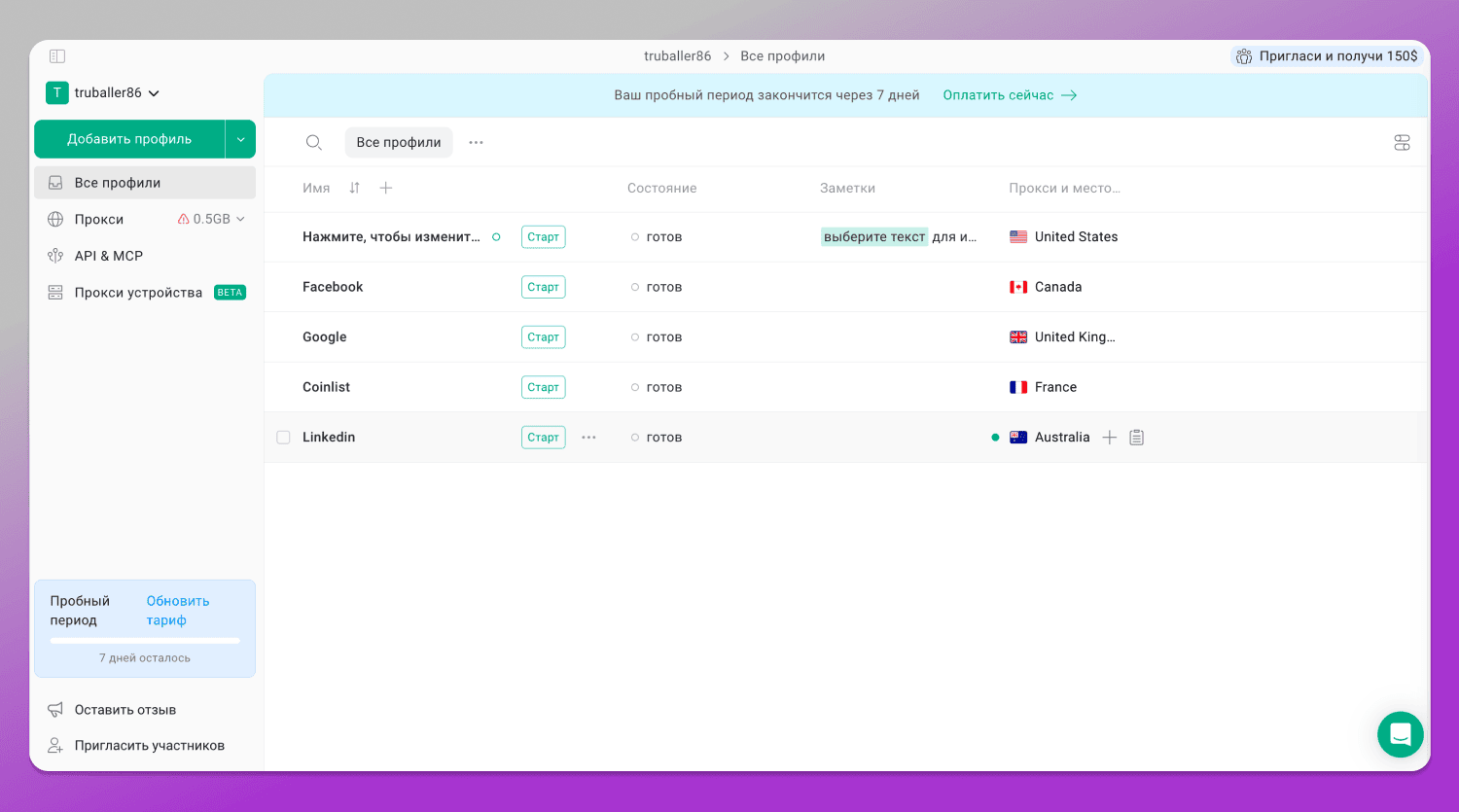The width and height of the screenshot is (1459, 812).
Task: Click truballer86 in the breadcrumb
Action: click(677, 56)
